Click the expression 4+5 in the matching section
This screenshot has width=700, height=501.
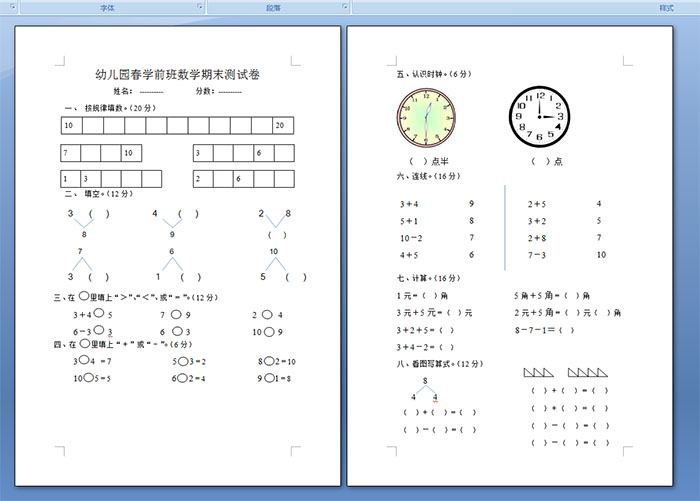[409, 255]
